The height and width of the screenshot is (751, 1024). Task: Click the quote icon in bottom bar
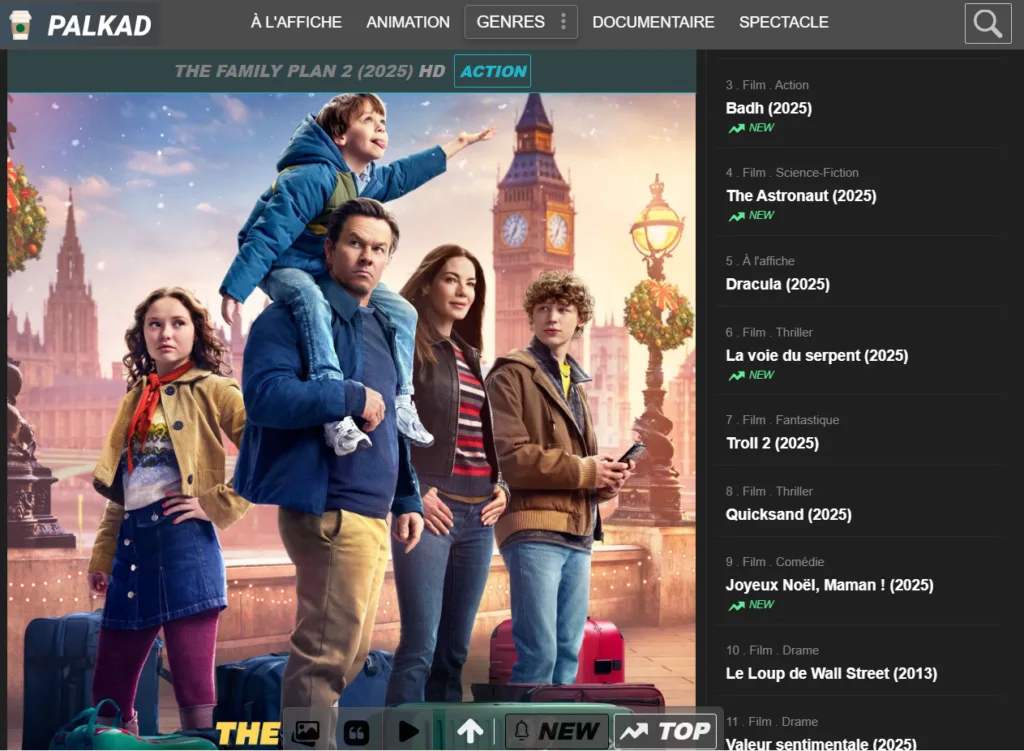pyautogui.click(x=356, y=732)
